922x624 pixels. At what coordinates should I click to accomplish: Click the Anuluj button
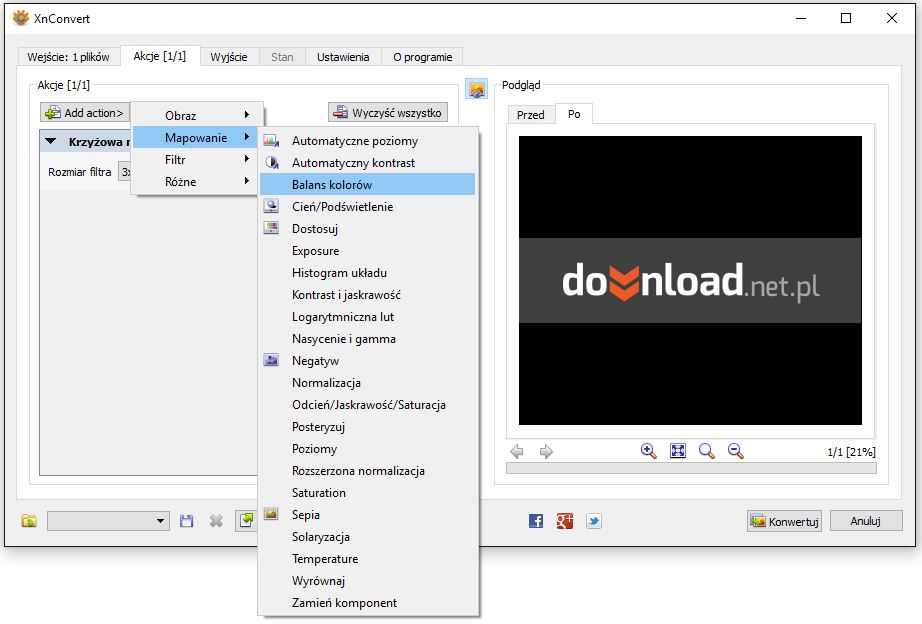[x=866, y=521]
